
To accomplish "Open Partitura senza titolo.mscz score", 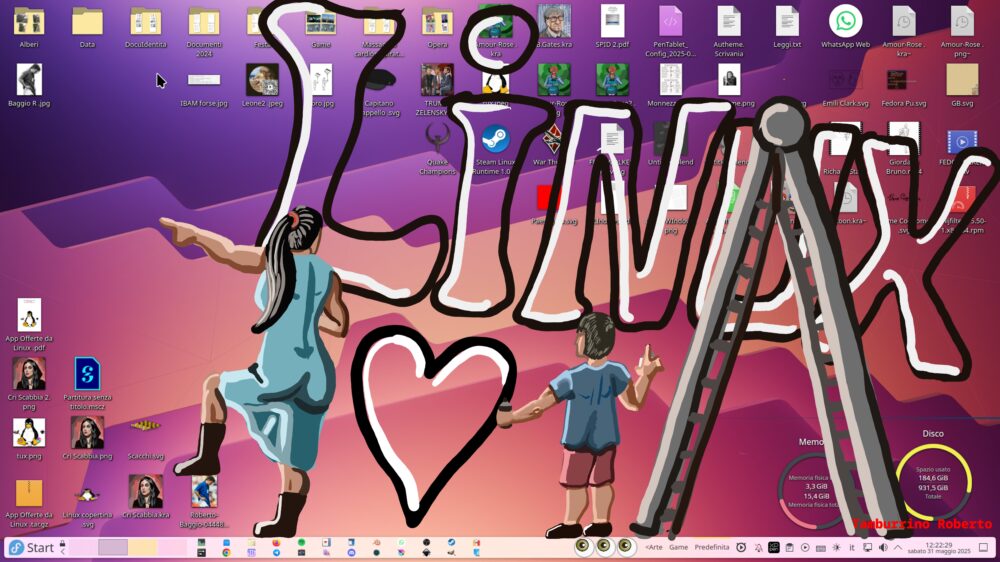I will coord(87,383).
